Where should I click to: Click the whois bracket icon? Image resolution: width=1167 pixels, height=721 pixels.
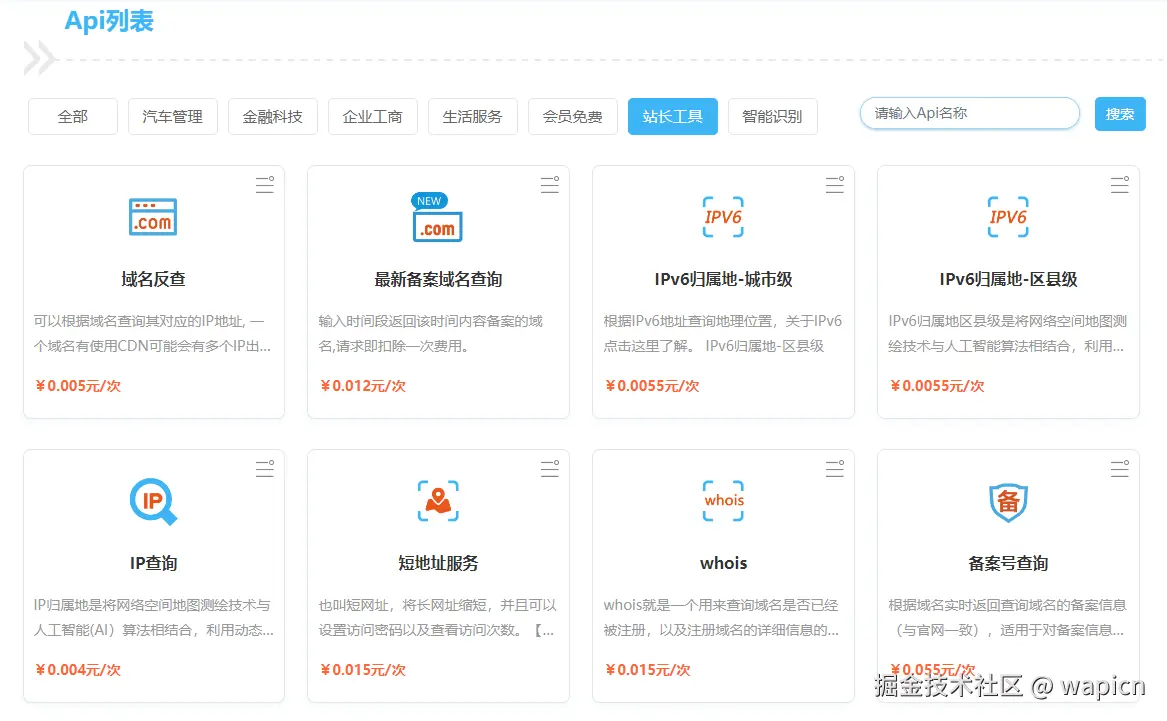723,501
